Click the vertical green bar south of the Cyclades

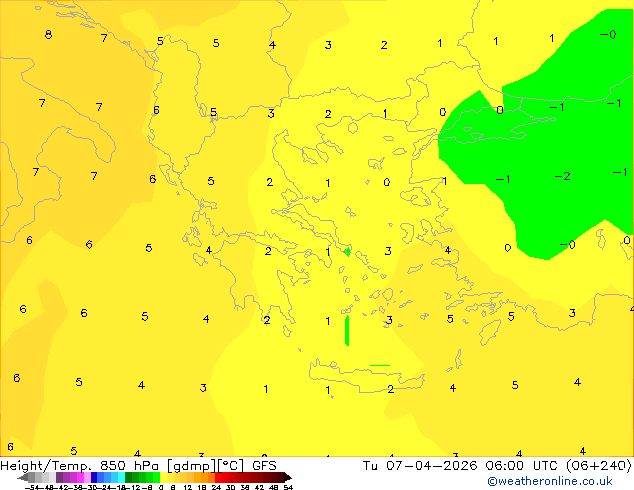click(x=347, y=330)
